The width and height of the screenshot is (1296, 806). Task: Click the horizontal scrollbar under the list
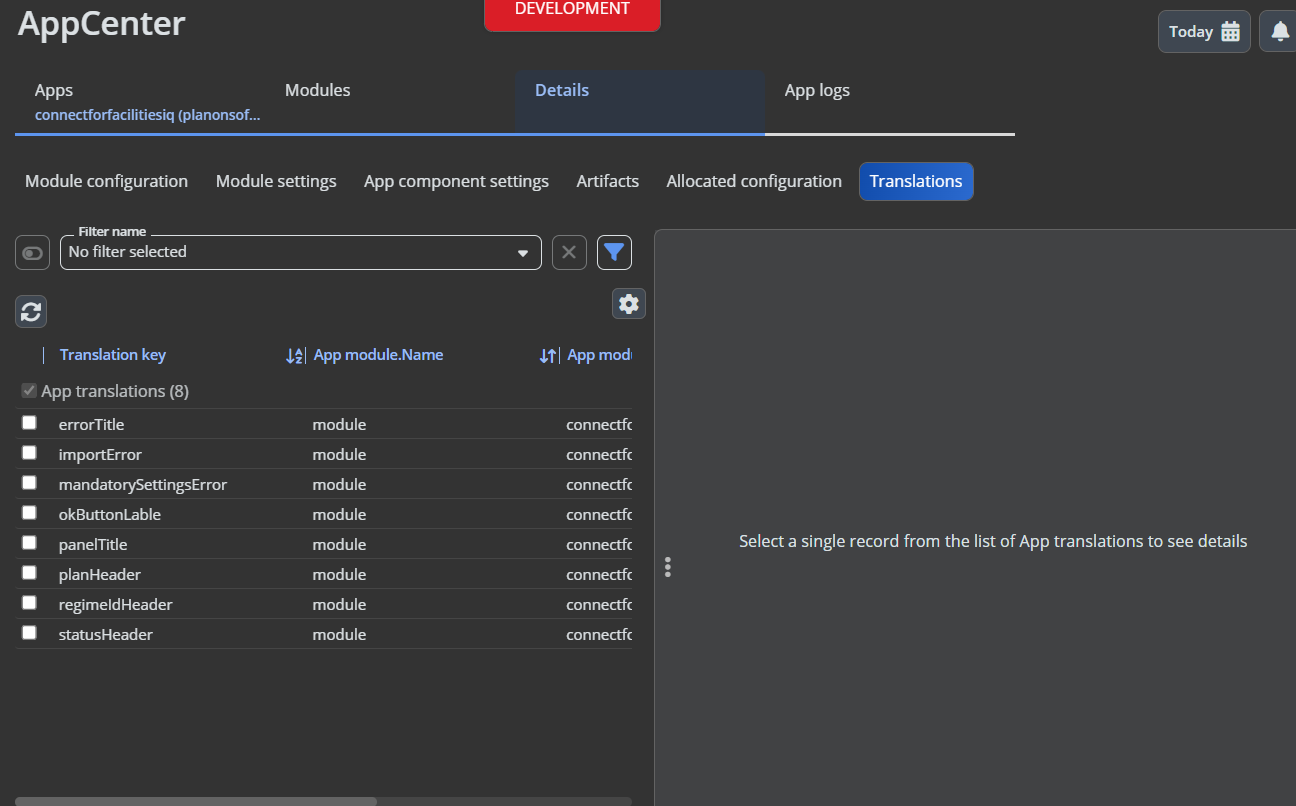pos(196,801)
